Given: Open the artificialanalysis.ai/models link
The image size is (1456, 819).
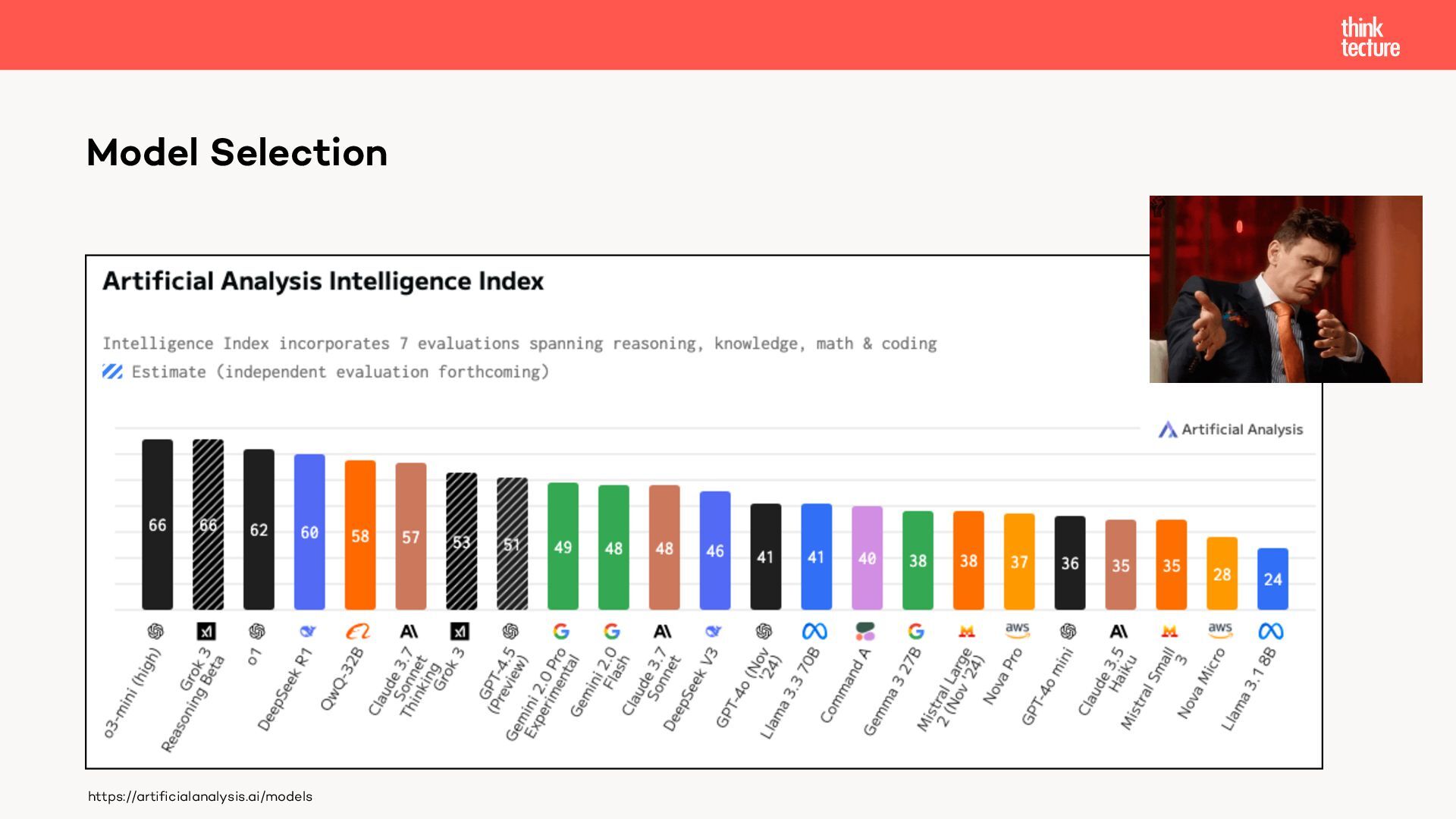Looking at the screenshot, I should [200, 796].
